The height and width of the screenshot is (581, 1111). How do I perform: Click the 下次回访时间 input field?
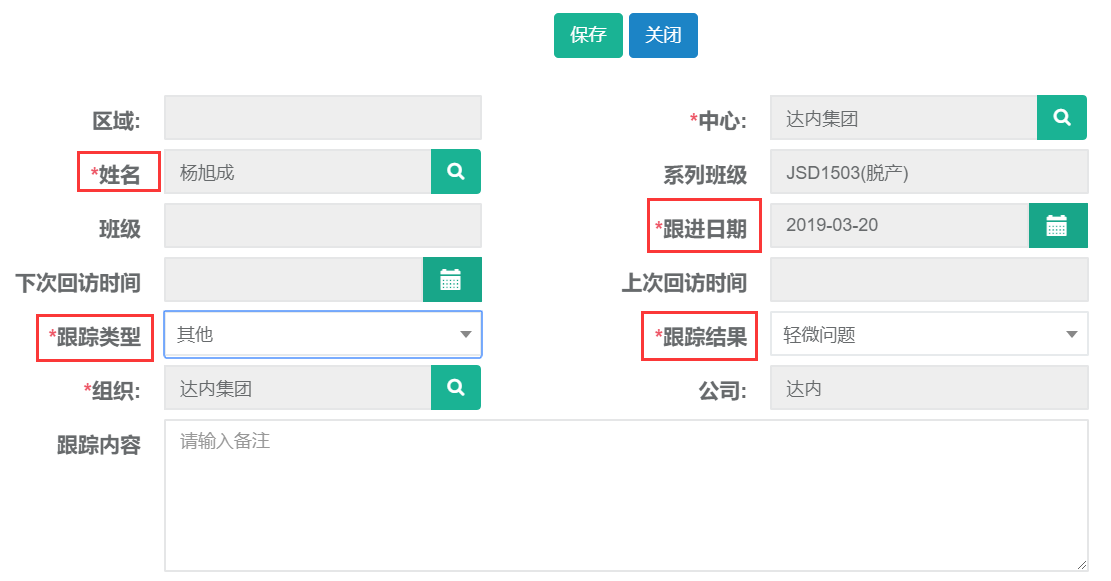coord(293,280)
